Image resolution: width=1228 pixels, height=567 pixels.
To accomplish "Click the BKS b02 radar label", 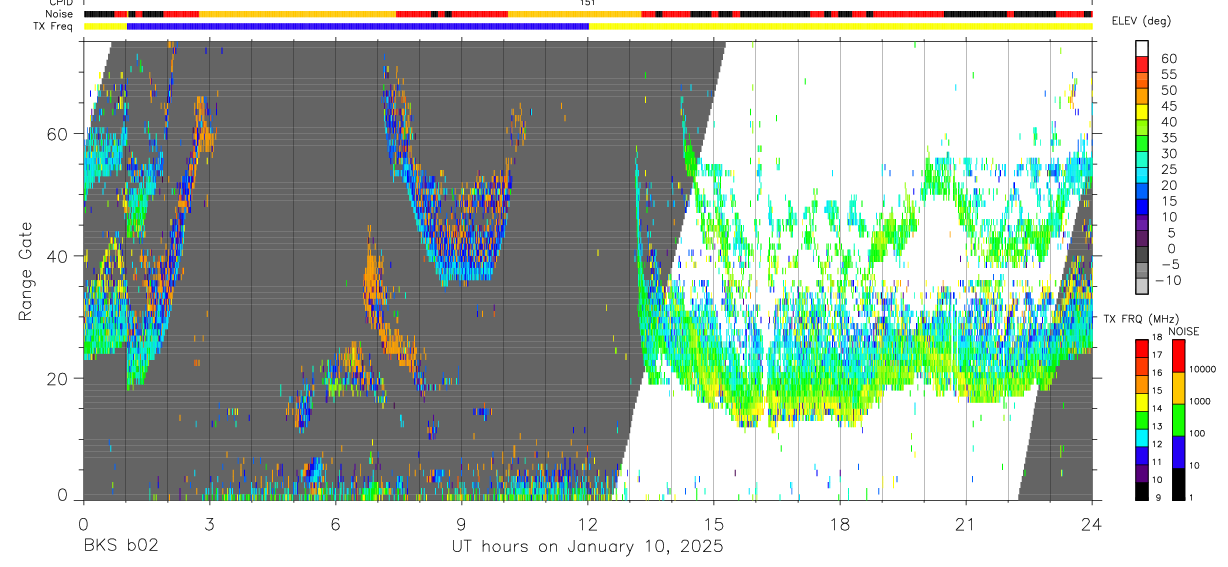I will (x=120, y=547).
